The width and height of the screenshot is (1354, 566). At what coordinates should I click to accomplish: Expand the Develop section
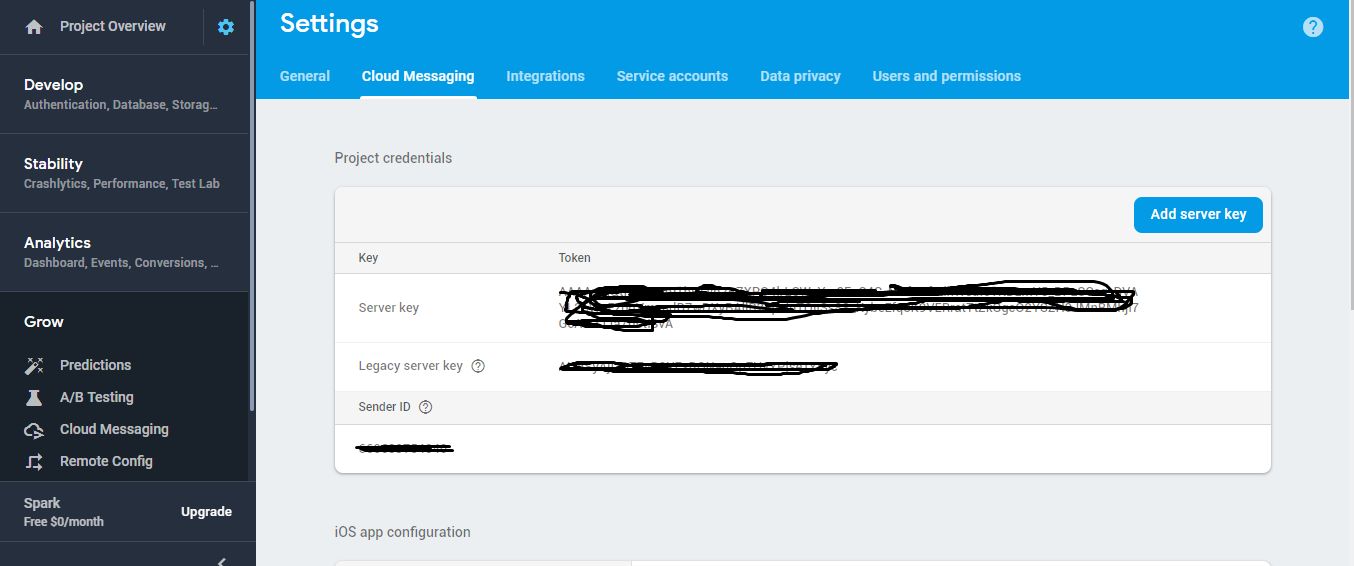tap(124, 94)
